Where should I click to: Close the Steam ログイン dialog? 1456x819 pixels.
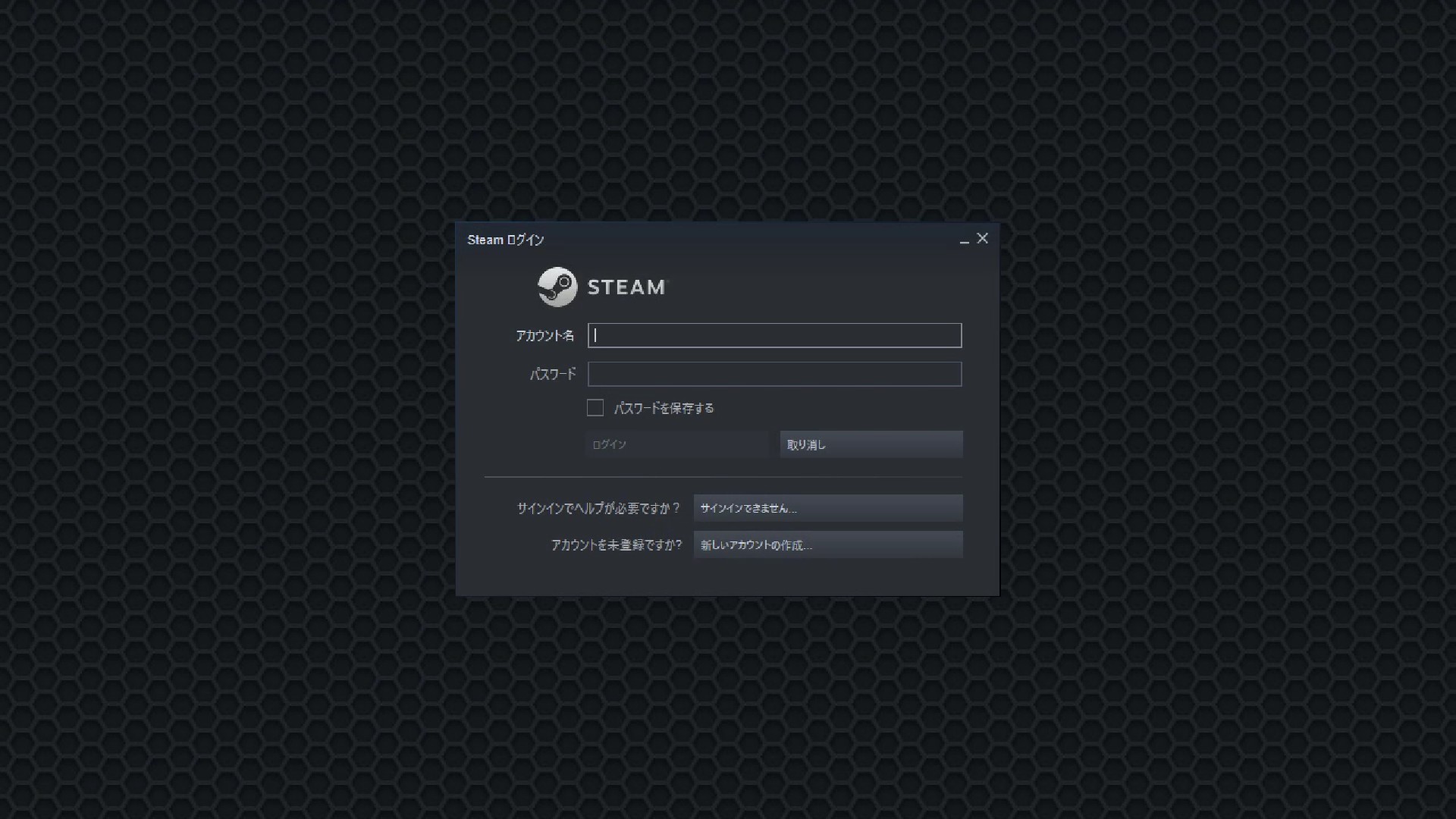pos(982,238)
